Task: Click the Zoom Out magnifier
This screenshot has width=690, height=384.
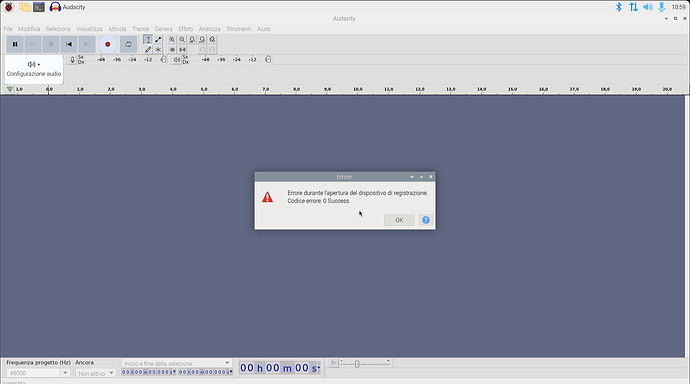Action: (182, 40)
